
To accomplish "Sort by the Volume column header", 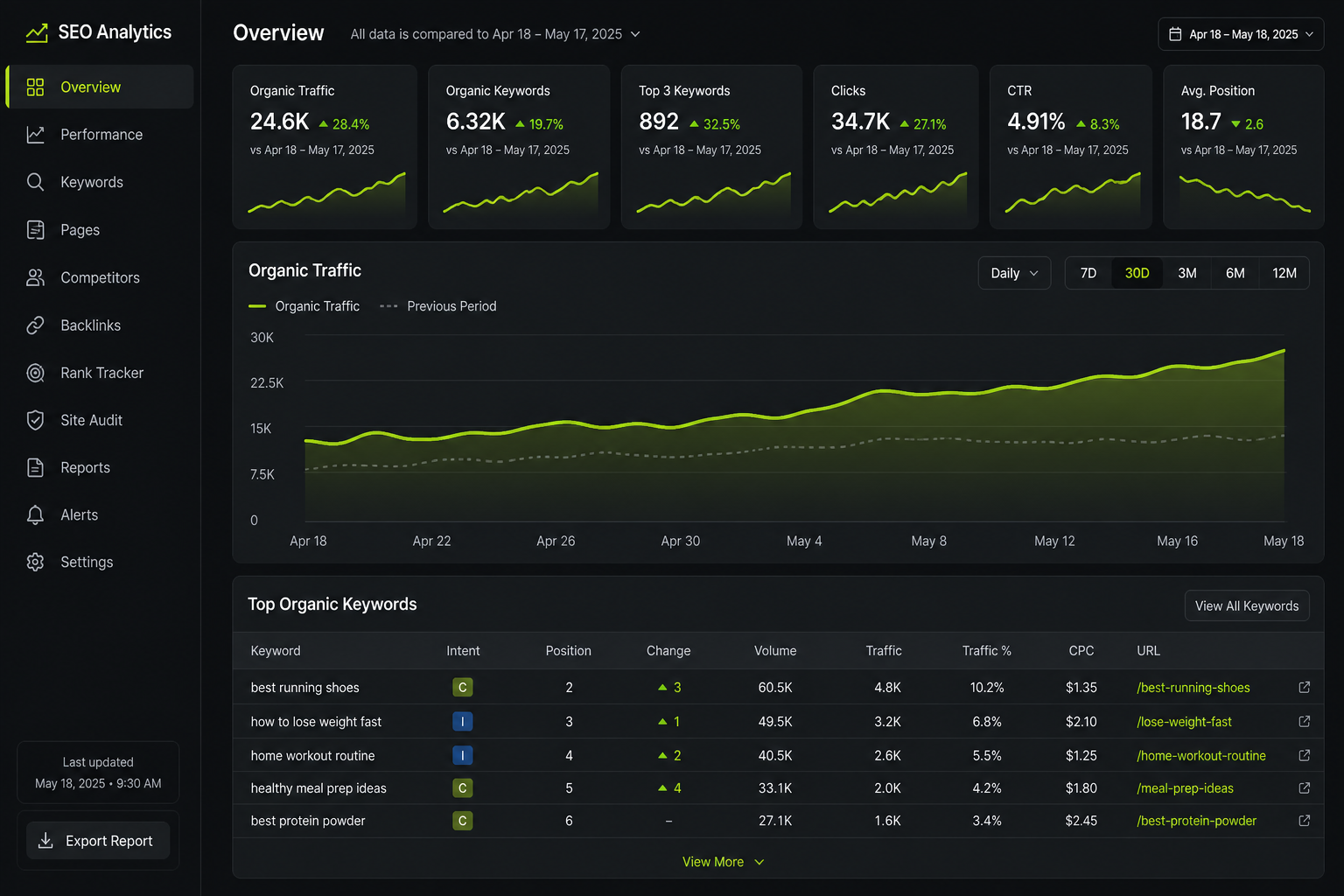I will point(775,651).
